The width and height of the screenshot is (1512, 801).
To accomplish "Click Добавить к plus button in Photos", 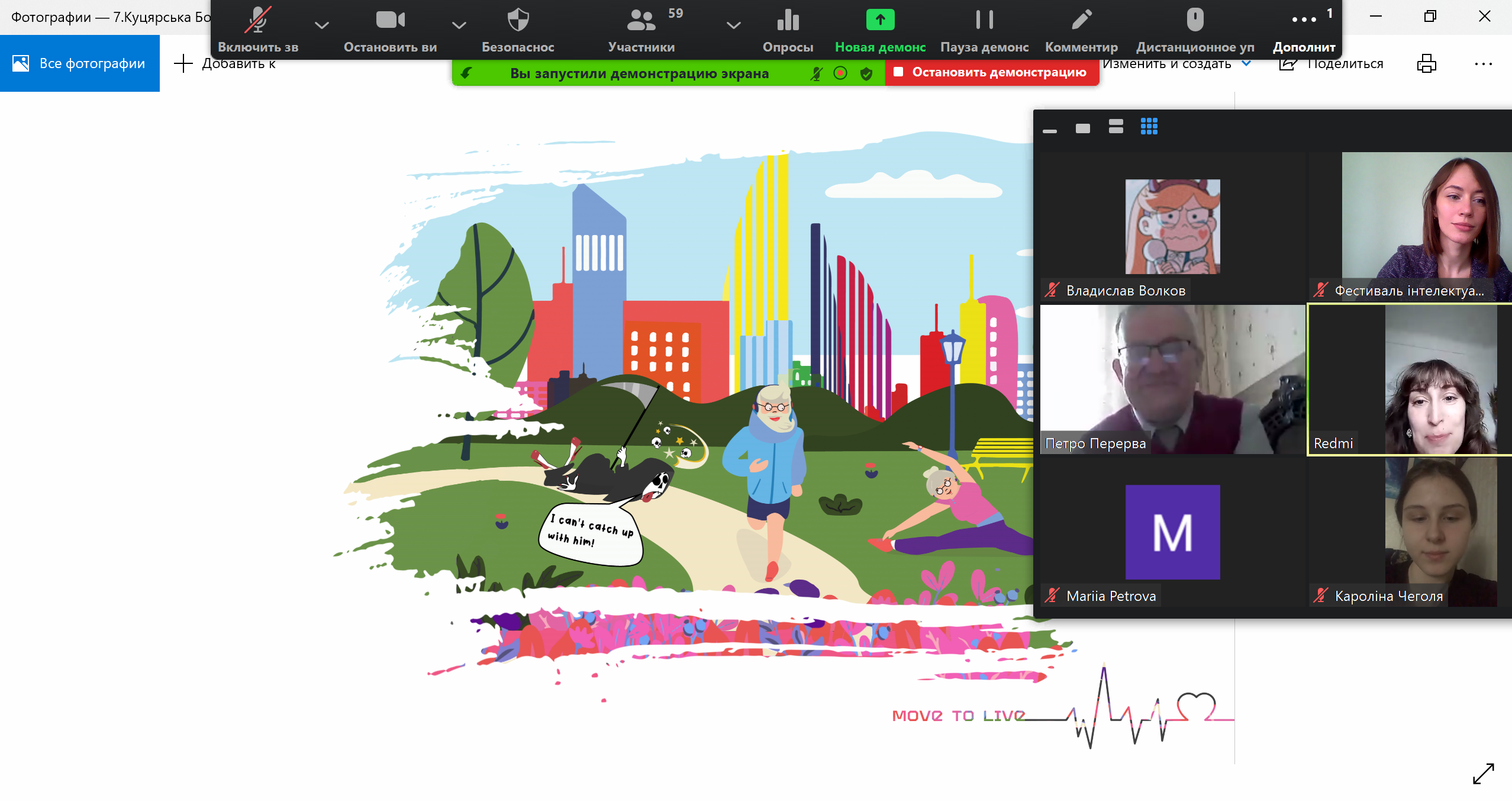I will (x=183, y=63).
